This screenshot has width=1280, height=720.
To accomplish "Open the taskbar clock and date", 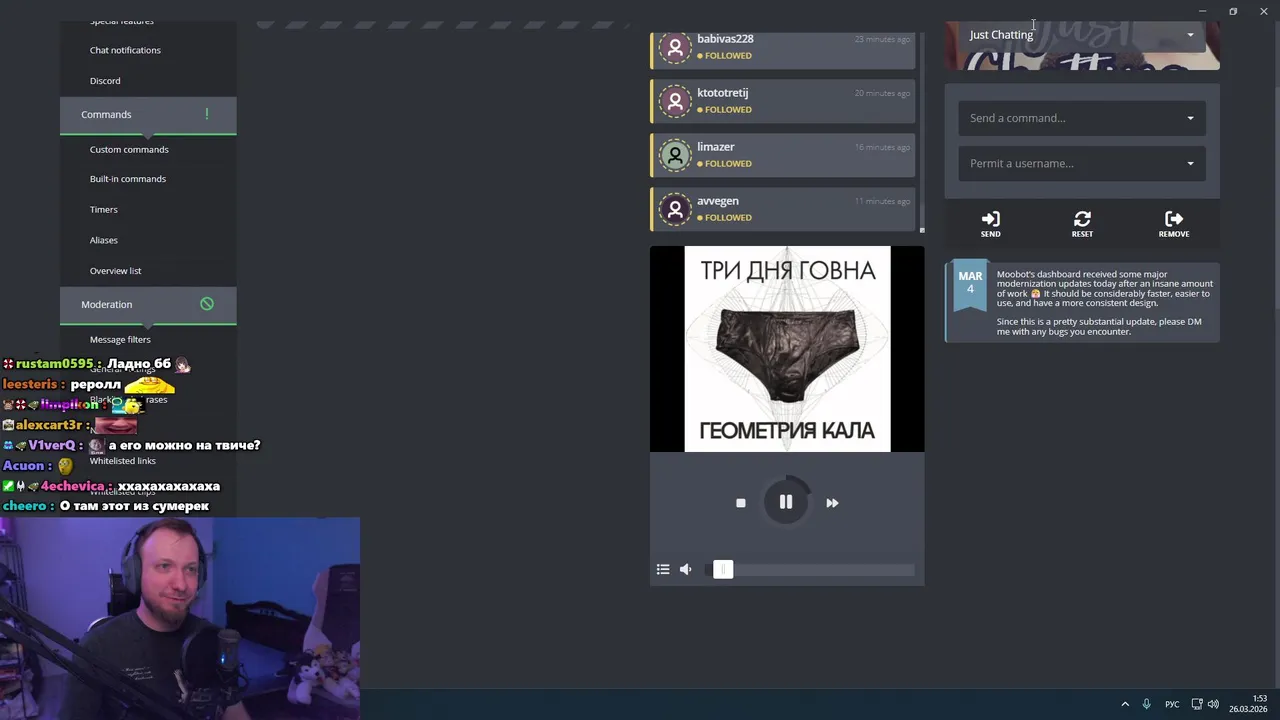I will pos(1249,704).
